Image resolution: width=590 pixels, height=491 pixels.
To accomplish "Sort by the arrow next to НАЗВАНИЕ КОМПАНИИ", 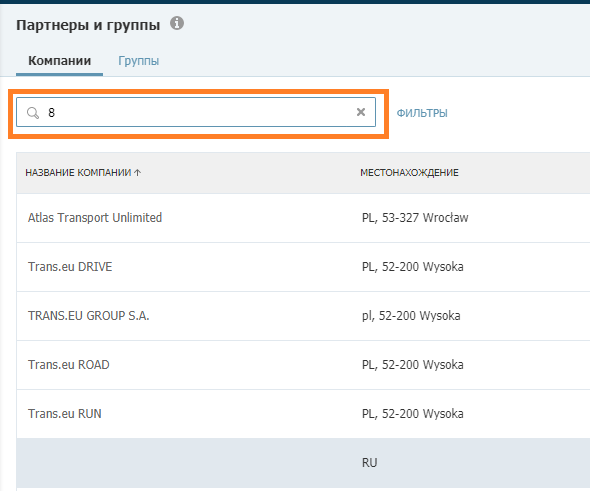I will click(138, 173).
